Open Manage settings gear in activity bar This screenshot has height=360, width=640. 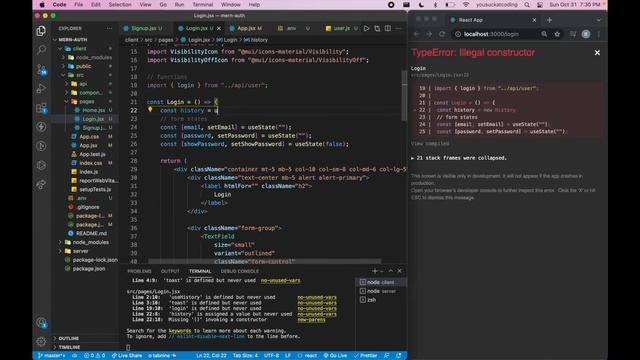(41, 341)
